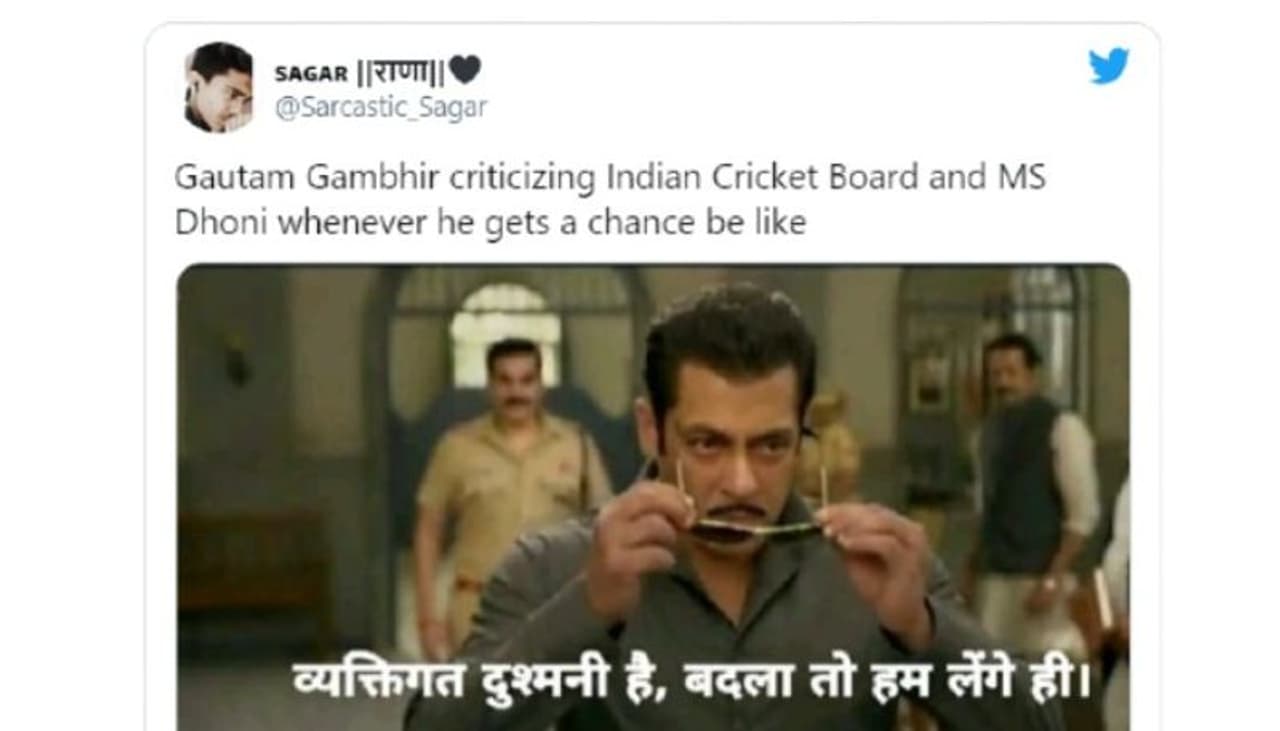The width and height of the screenshot is (1280, 731).
Task: Click the word 'criticizing' in the tweet
Action: coord(524,178)
